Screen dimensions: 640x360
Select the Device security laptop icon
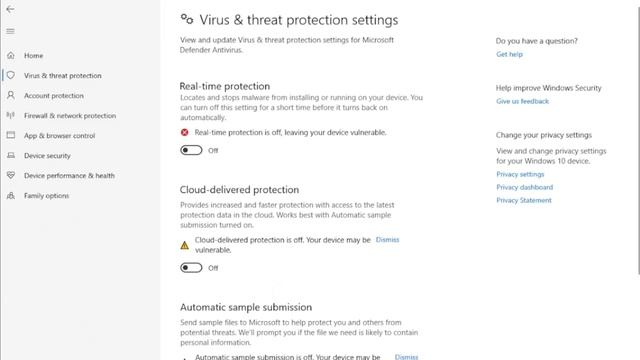pos(11,155)
